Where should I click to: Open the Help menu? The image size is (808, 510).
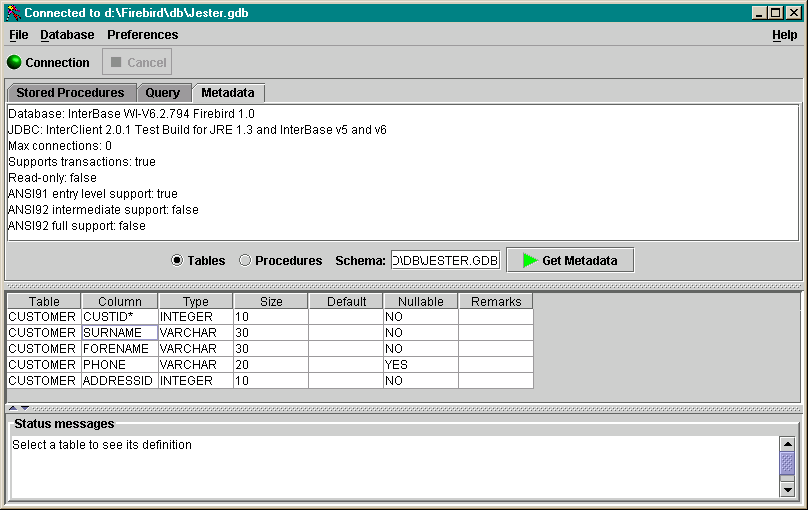(784, 35)
